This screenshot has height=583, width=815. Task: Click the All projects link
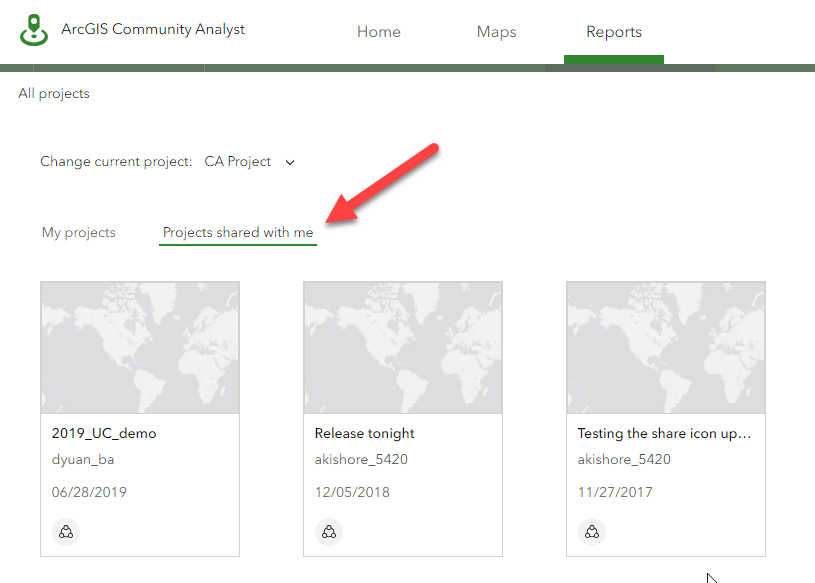point(54,94)
